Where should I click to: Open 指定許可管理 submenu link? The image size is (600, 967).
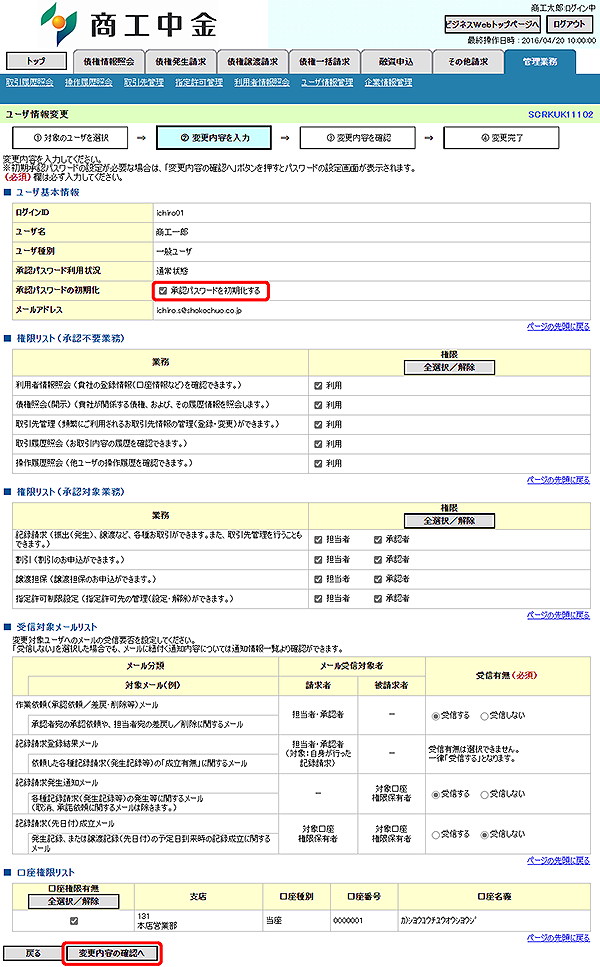point(199,82)
